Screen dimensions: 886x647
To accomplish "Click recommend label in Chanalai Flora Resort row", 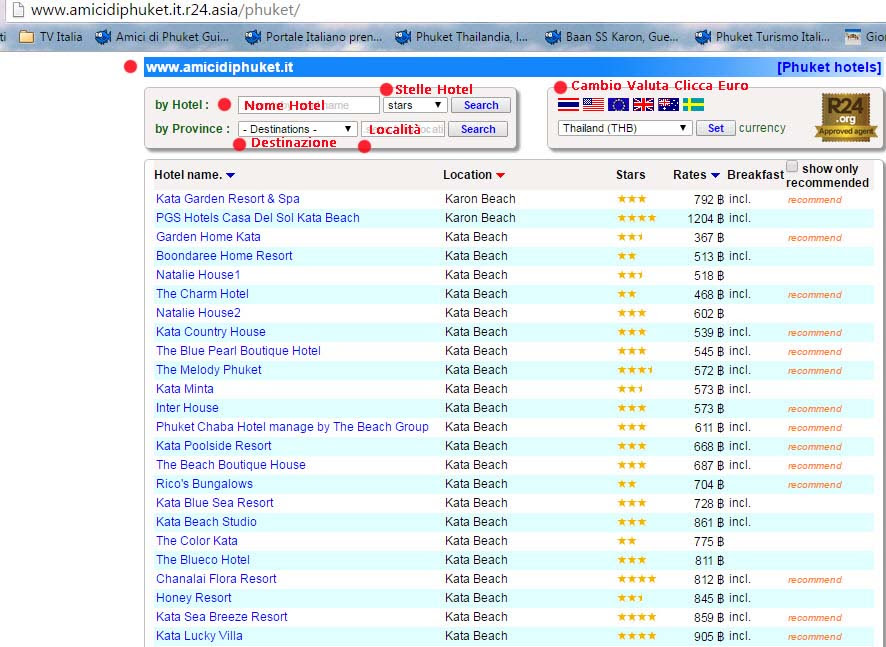I will [815, 580].
